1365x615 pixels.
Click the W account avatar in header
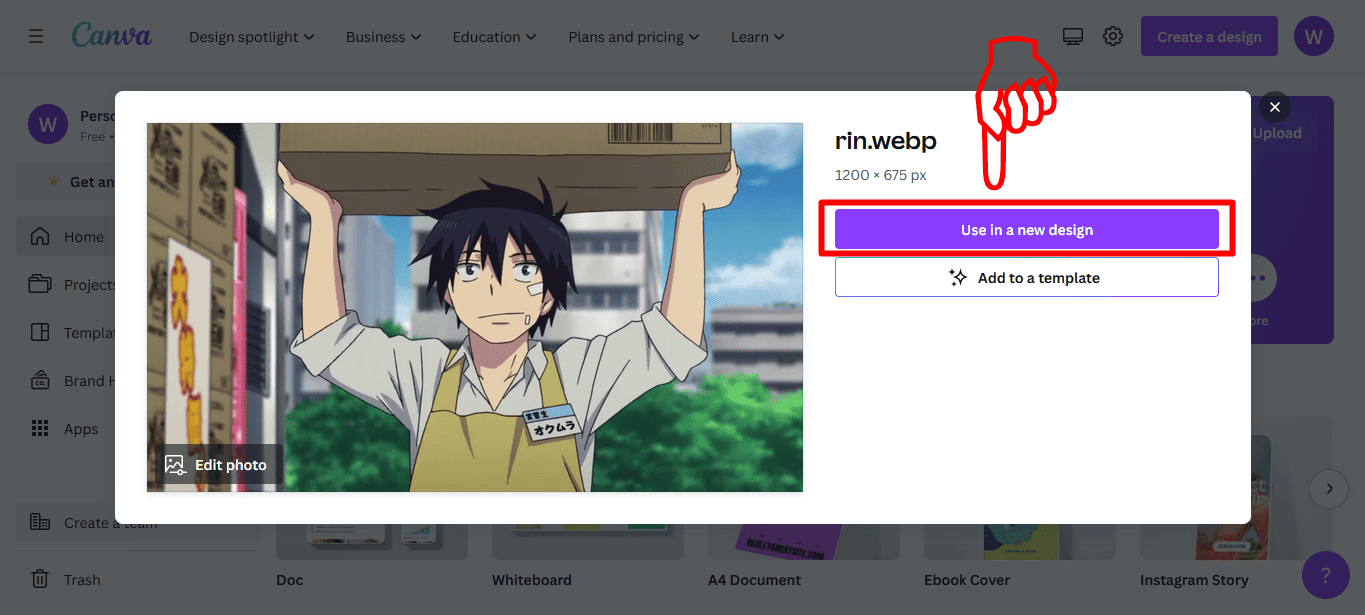point(1314,37)
